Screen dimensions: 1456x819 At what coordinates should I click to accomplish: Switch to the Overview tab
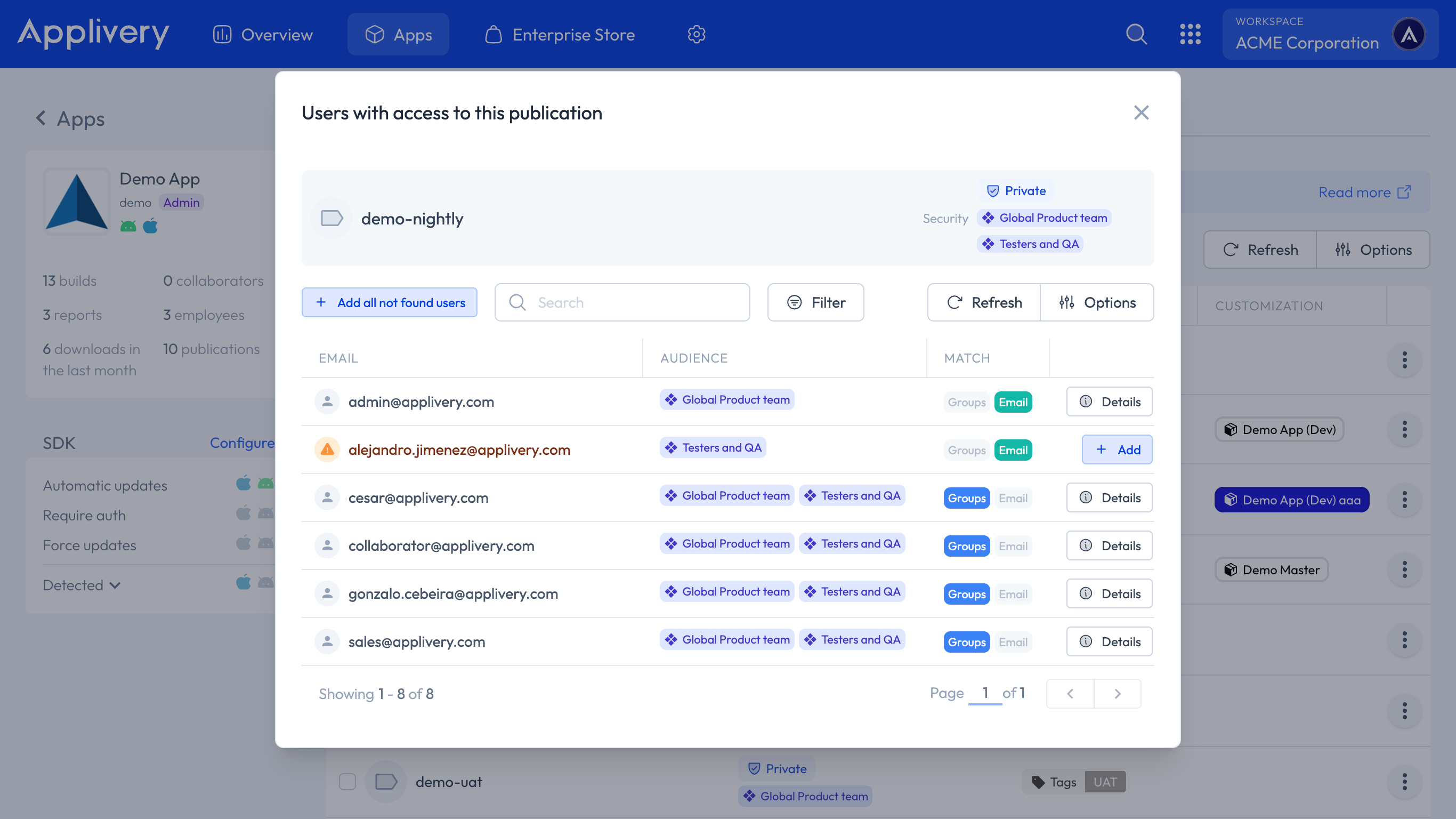coord(263,35)
